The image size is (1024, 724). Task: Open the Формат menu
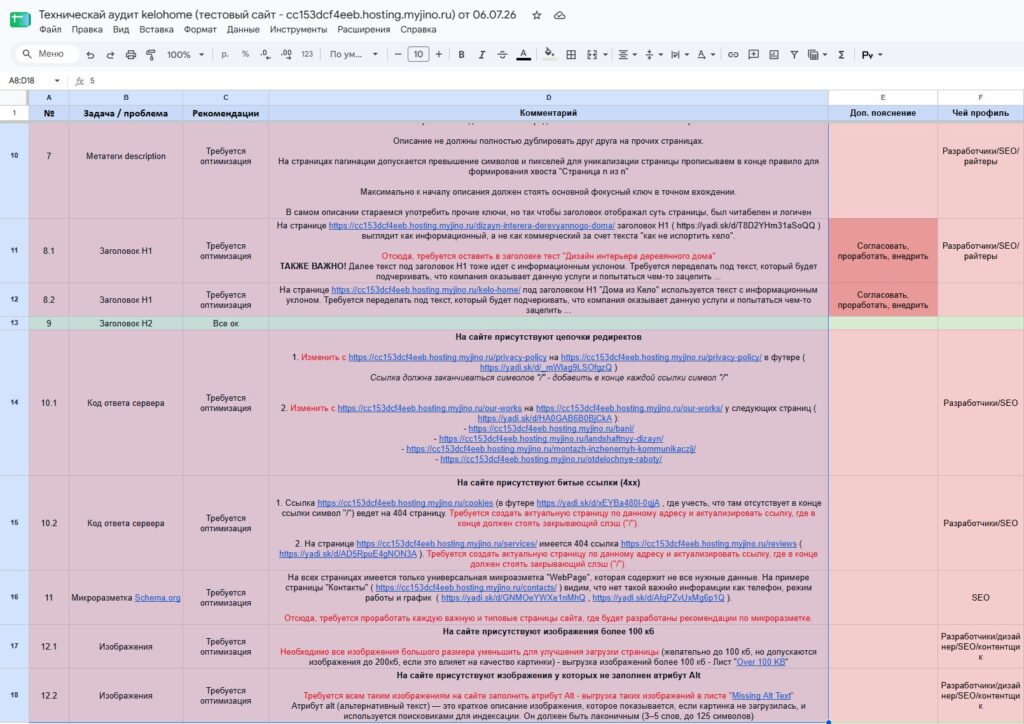(200, 29)
